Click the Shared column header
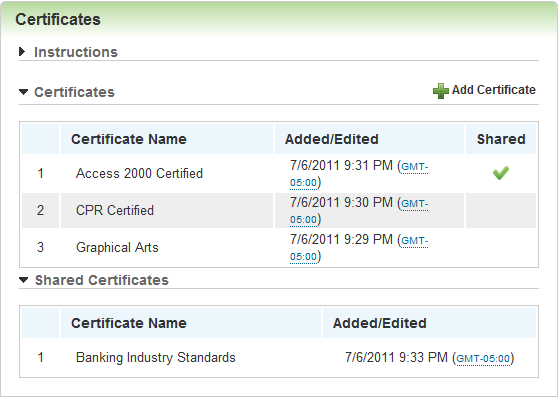 501,139
